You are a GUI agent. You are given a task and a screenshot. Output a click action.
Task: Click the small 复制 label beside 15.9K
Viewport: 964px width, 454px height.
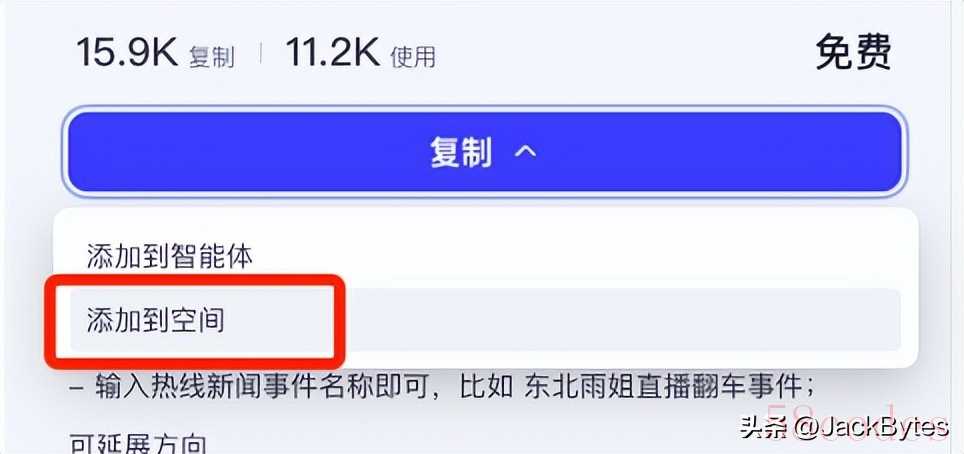(211, 57)
